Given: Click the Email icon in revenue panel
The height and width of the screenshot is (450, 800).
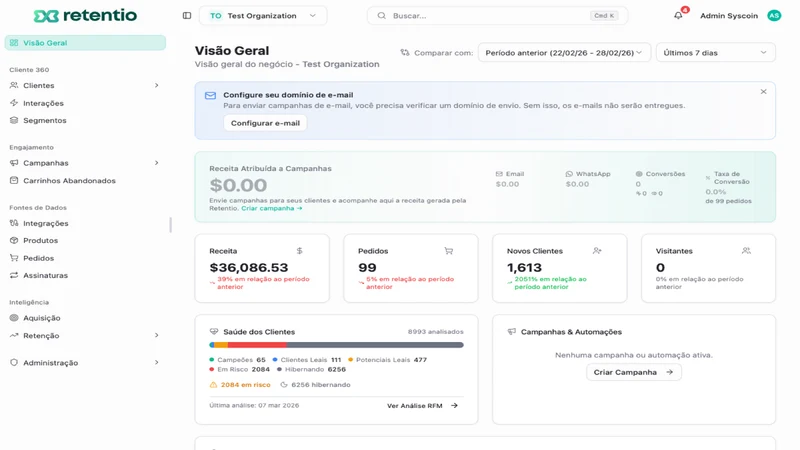Looking at the screenshot, I should tap(499, 174).
